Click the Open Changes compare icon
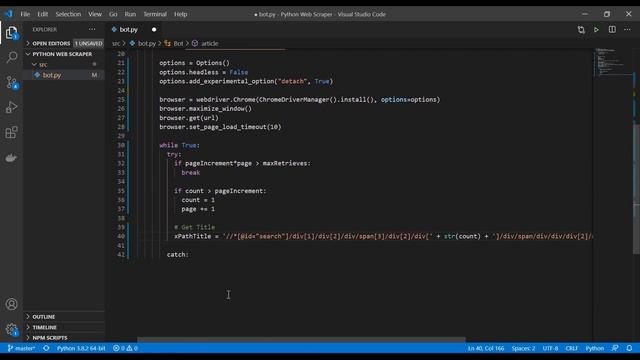The width and height of the screenshot is (640, 360). [x=581, y=30]
